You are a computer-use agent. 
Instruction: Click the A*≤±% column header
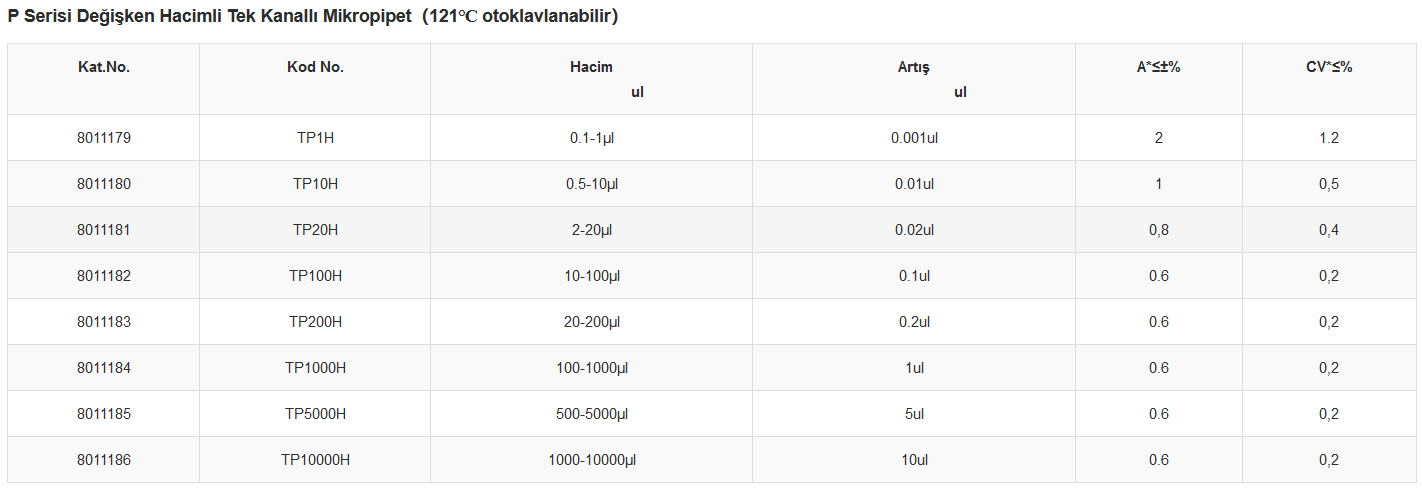coord(1159,67)
